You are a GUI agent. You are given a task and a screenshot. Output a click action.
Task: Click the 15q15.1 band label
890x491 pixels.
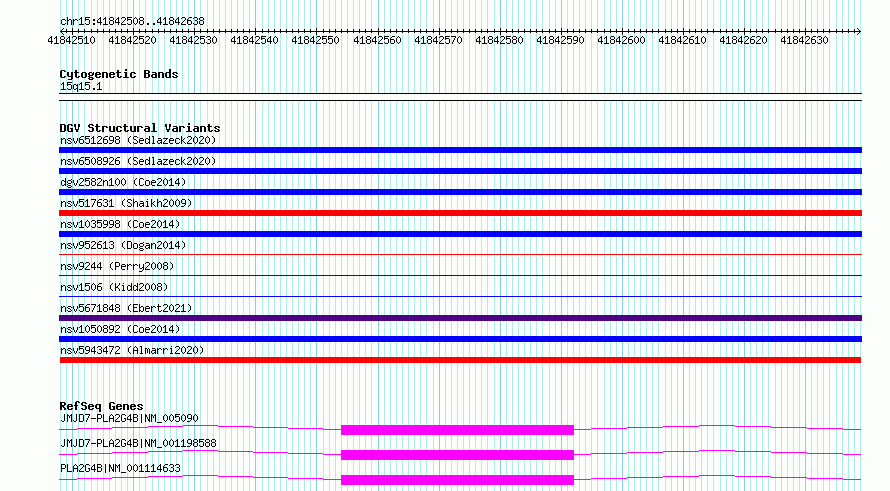(x=81, y=86)
